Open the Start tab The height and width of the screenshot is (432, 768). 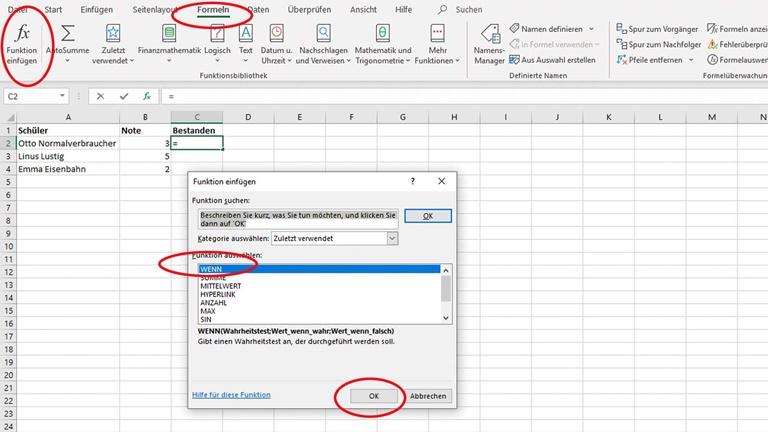[x=53, y=9]
